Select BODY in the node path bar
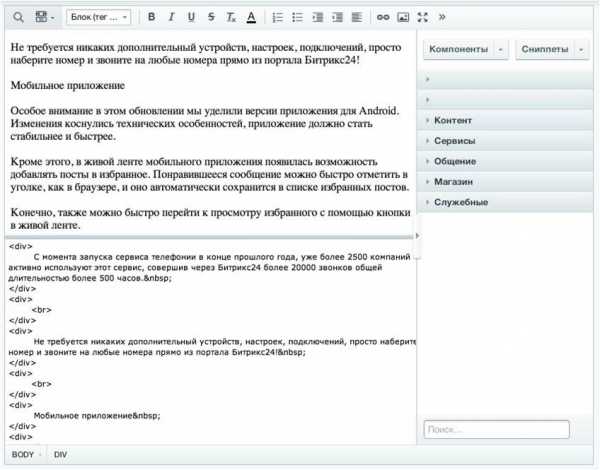The height and width of the screenshot is (470, 600). (x=23, y=455)
